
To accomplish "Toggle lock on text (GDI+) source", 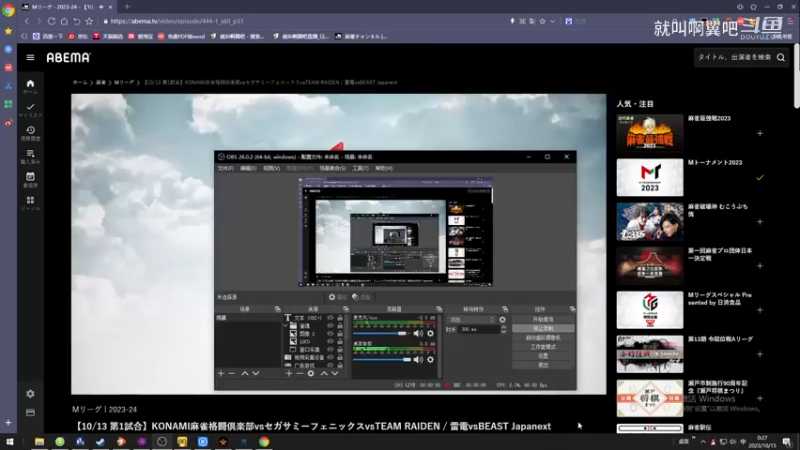I will [340, 318].
